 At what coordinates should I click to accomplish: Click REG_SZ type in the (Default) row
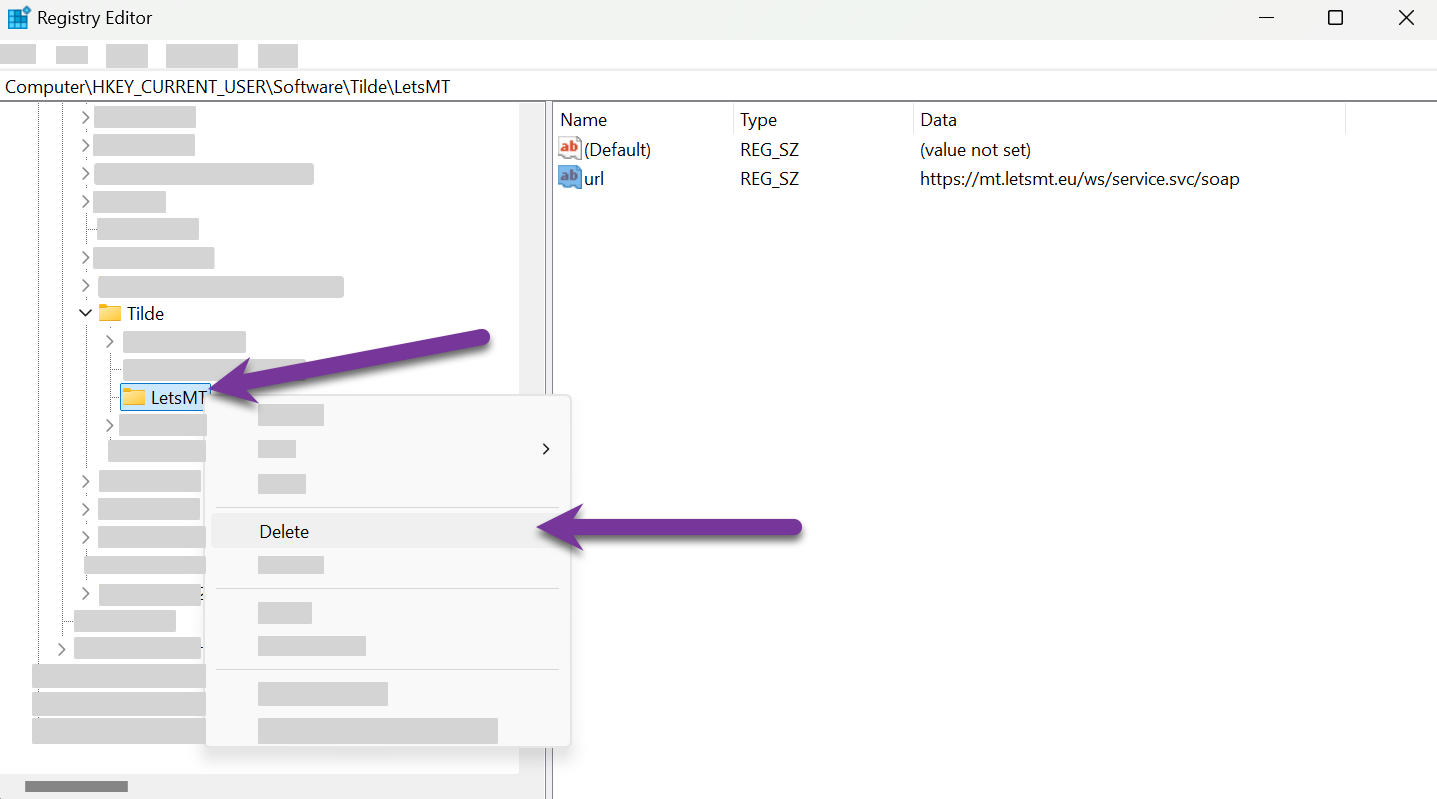coord(769,150)
